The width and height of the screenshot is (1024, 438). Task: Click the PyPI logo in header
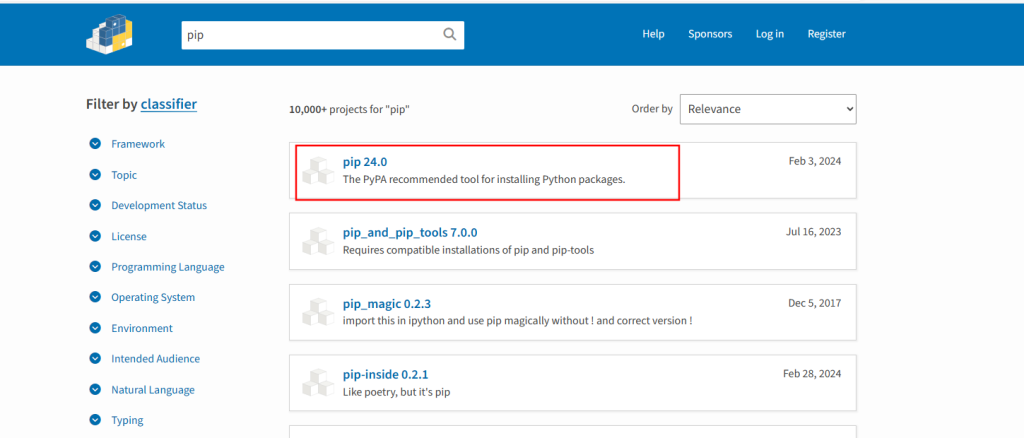click(110, 33)
